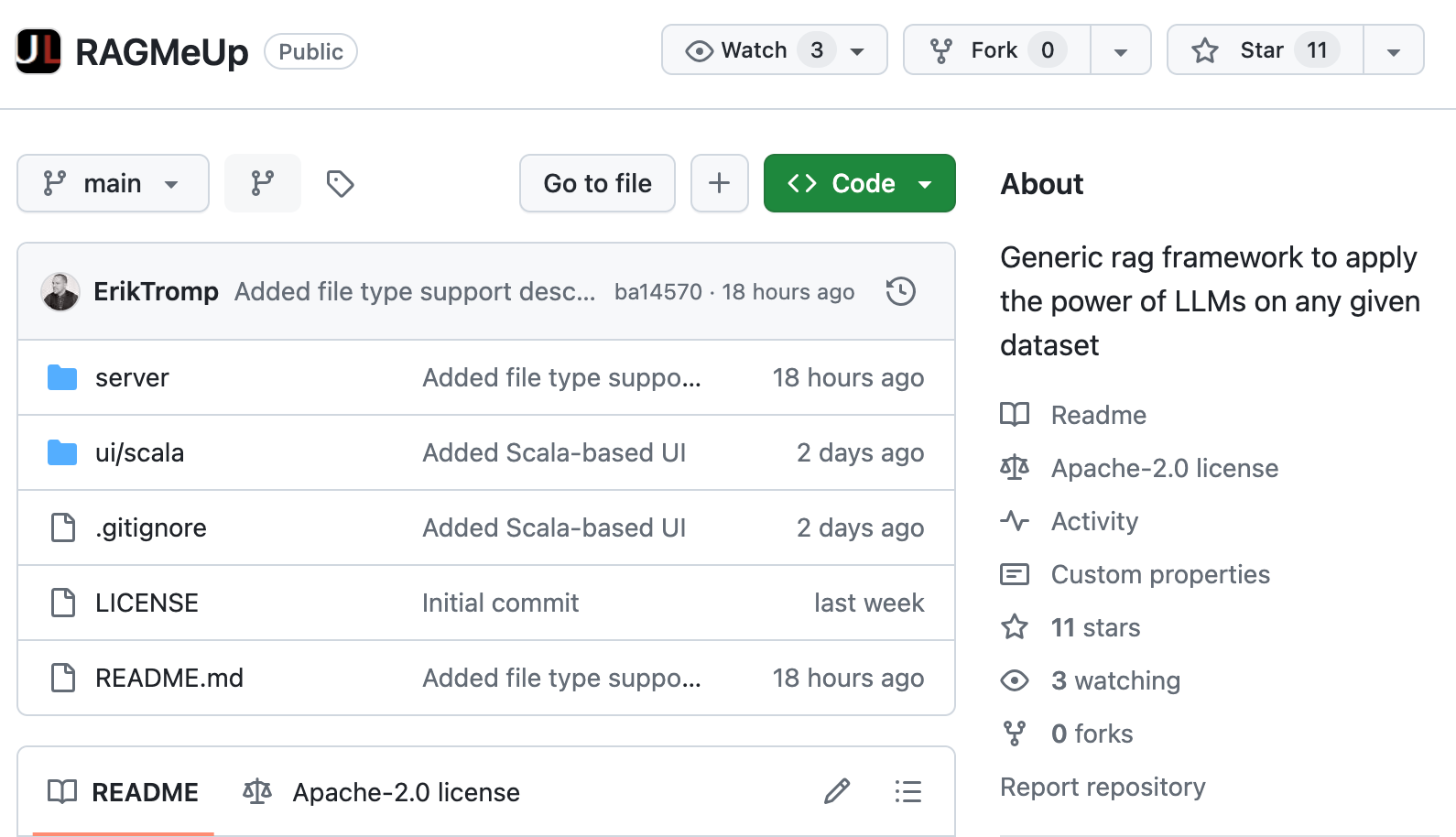Expand the Fork options dropdown arrow

pos(1121,50)
